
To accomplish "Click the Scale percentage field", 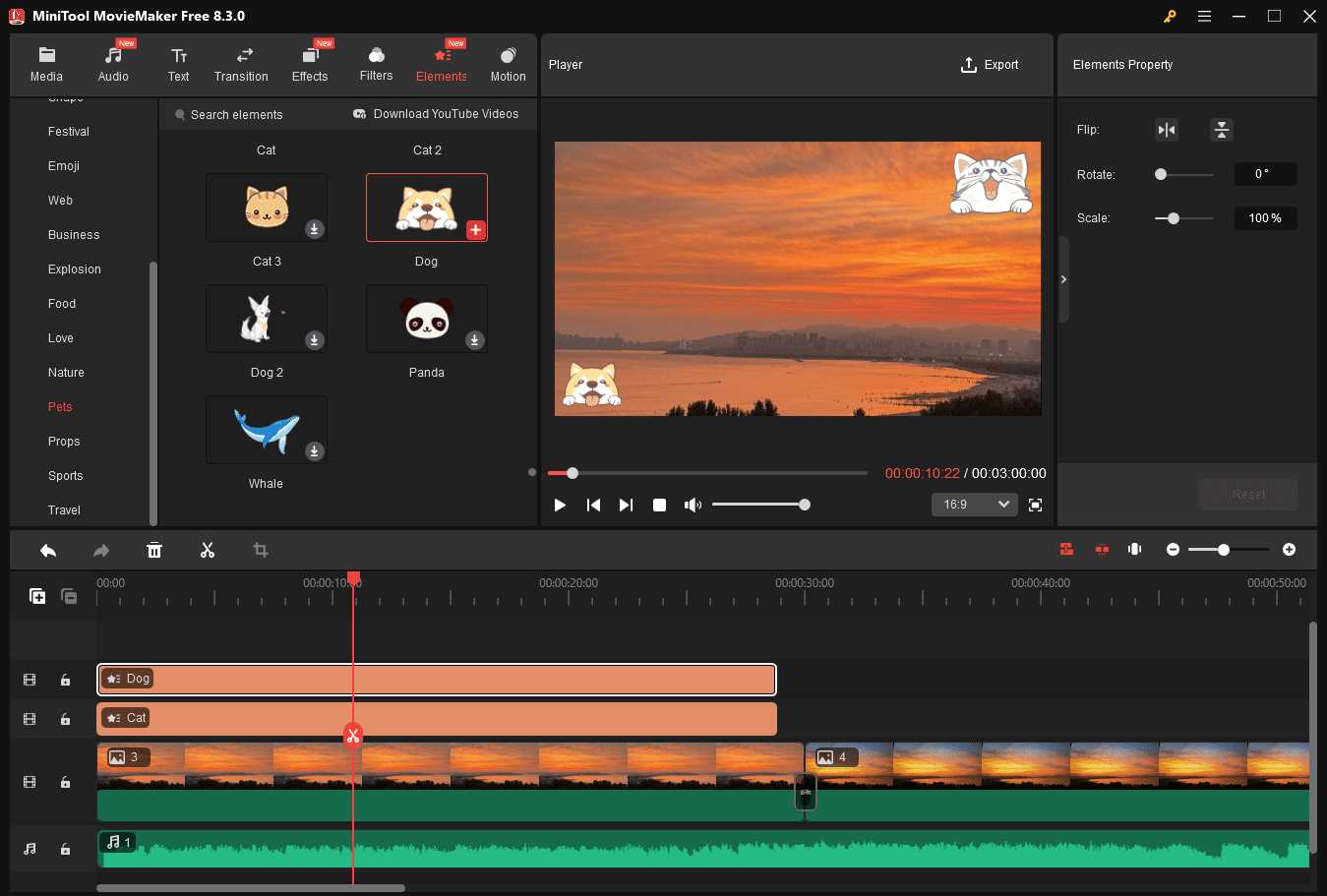I will [x=1265, y=218].
